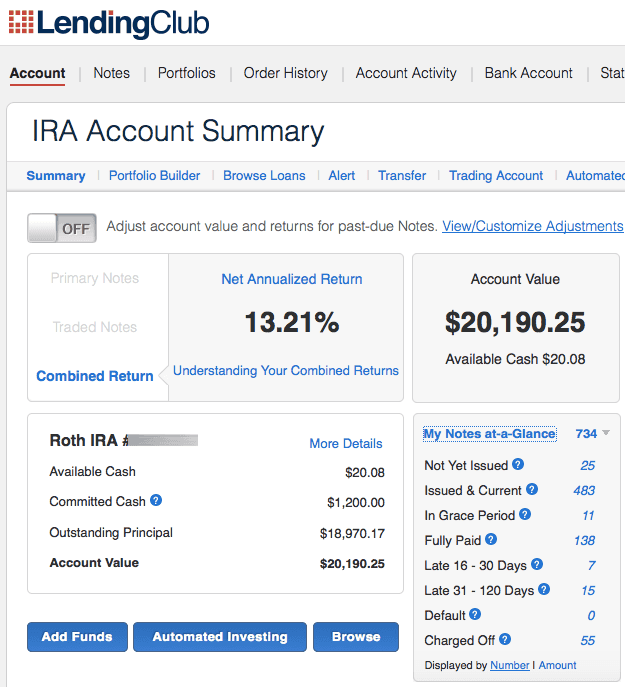Image resolution: width=625 pixels, height=687 pixels.
Task: Click the Not Yet Issued count 25
Action: coord(588,465)
